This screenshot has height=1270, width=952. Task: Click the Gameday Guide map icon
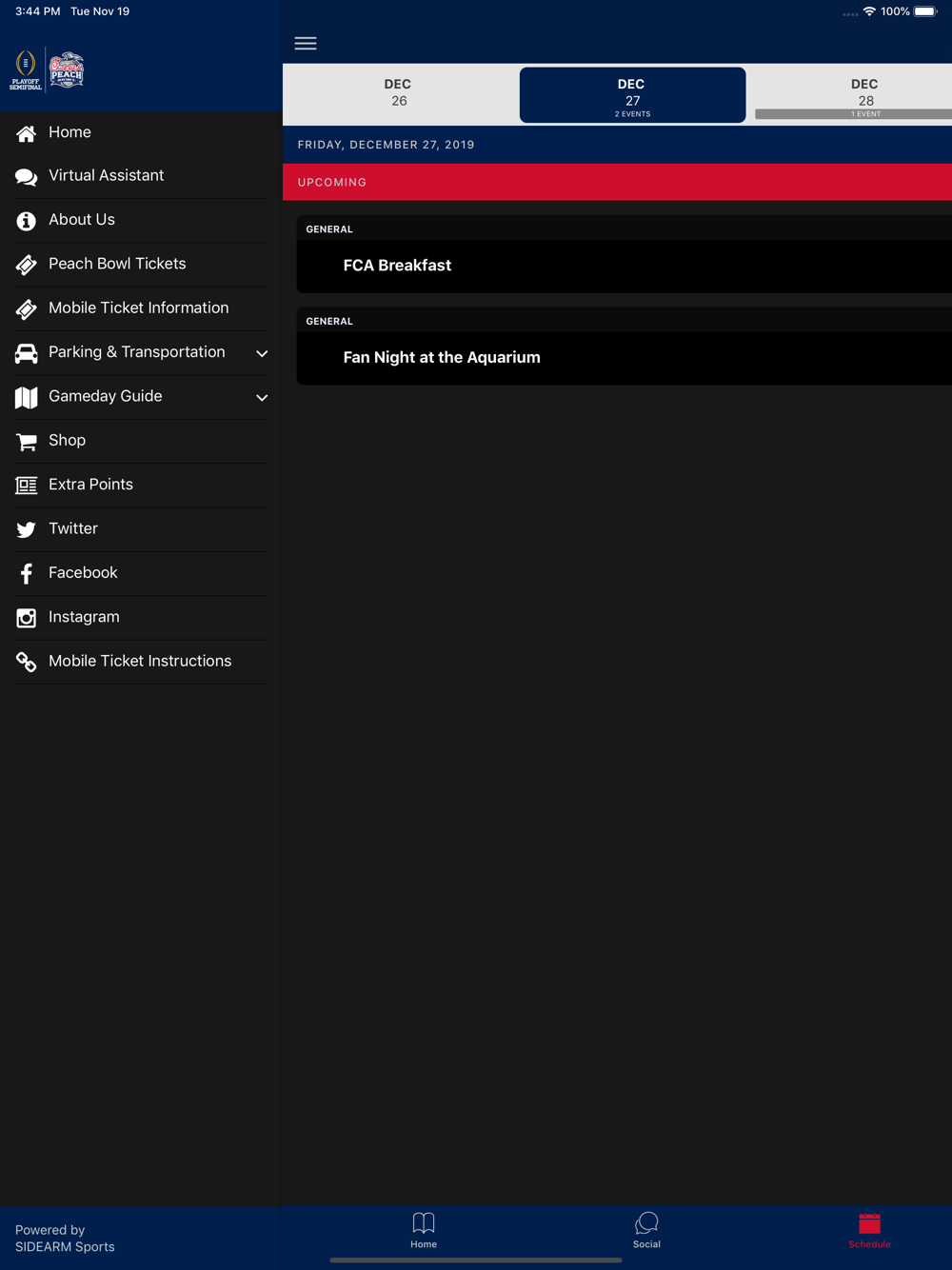click(27, 397)
